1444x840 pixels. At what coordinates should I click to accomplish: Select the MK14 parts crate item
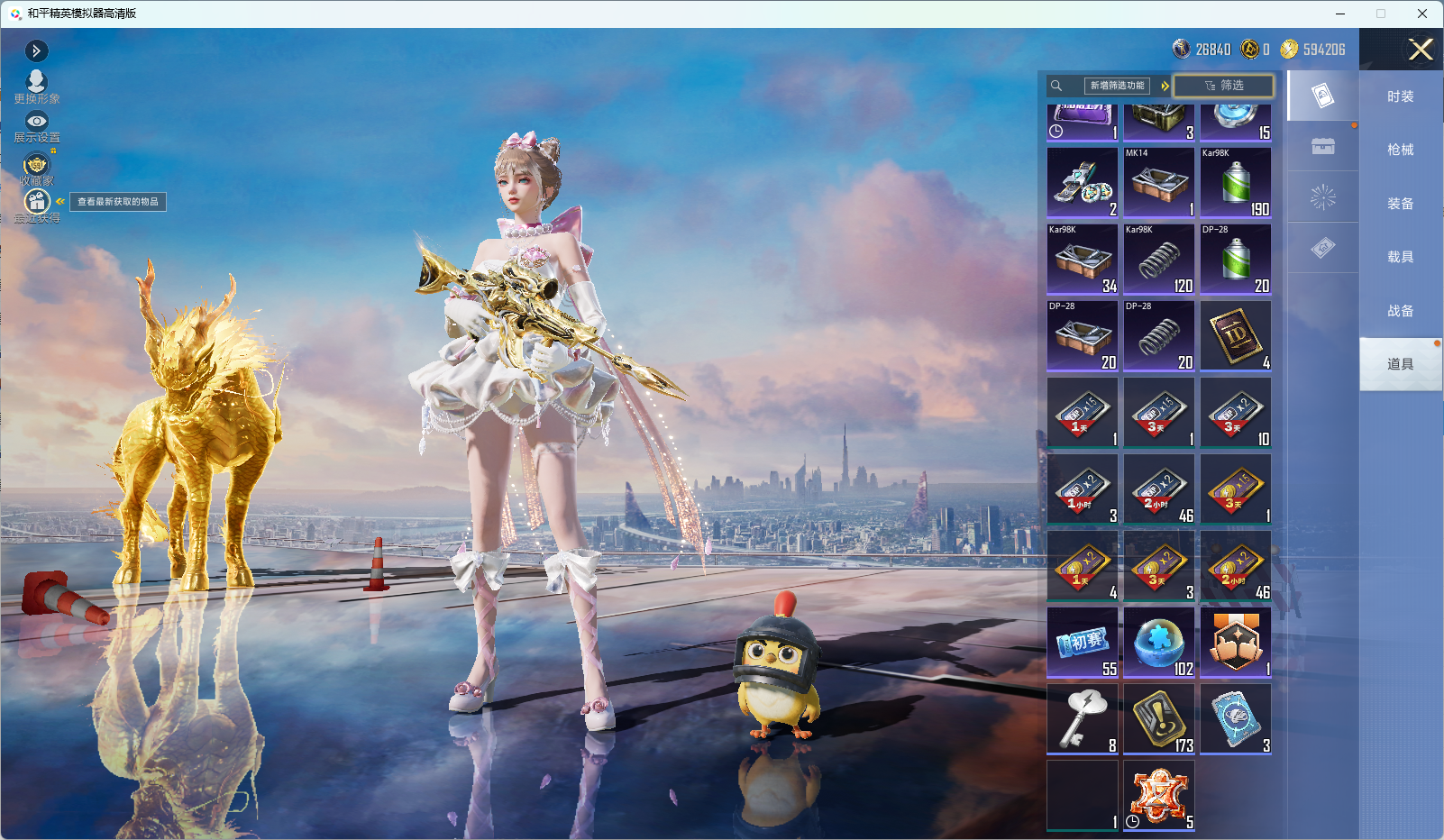[x=1159, y=183]
